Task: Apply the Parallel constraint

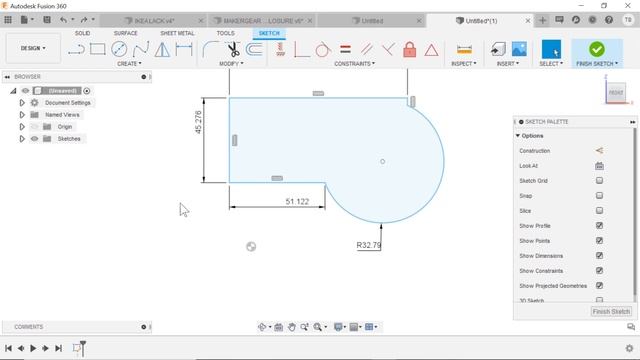Action: pos(367,49)
